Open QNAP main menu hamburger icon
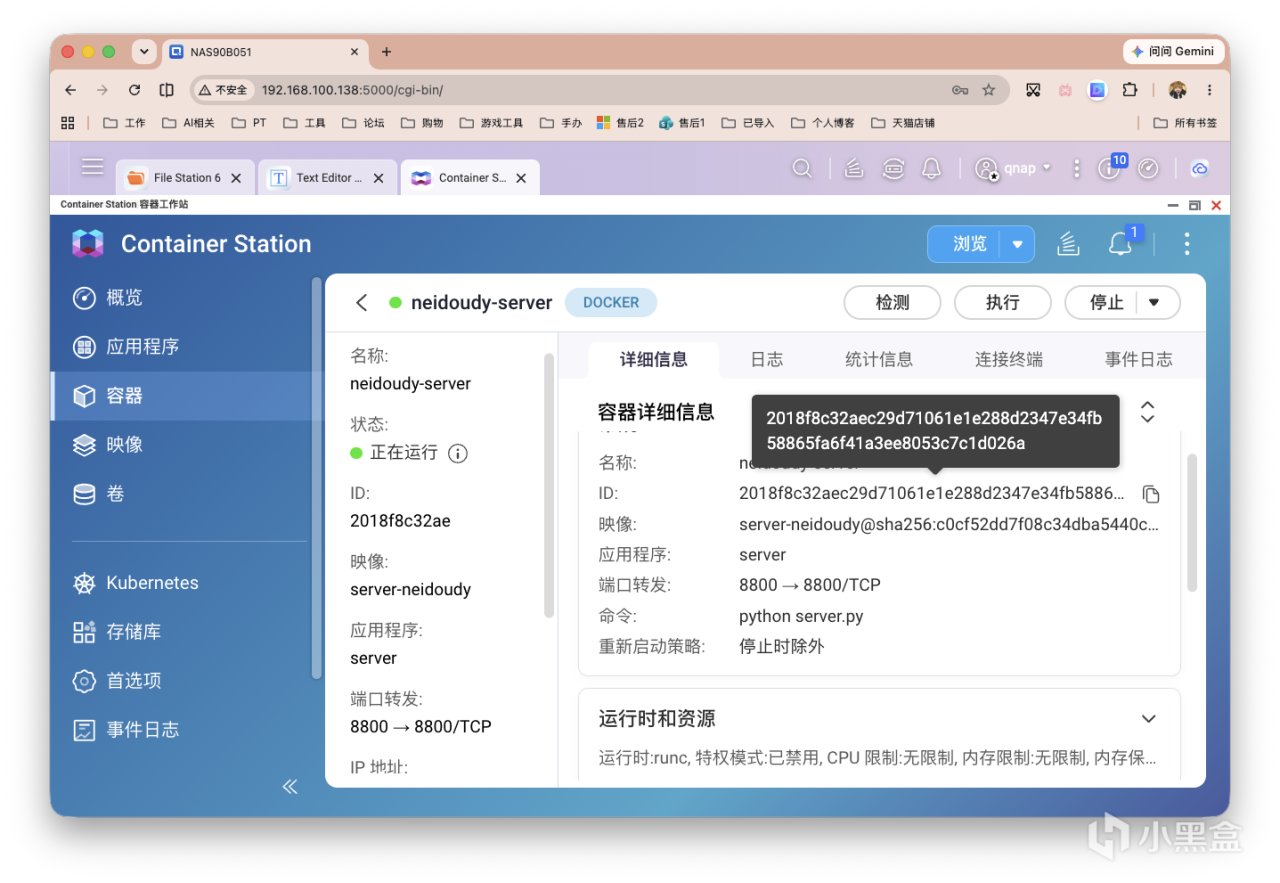The height and width of the screenshot is (883, 1280). tap(92, 167)
